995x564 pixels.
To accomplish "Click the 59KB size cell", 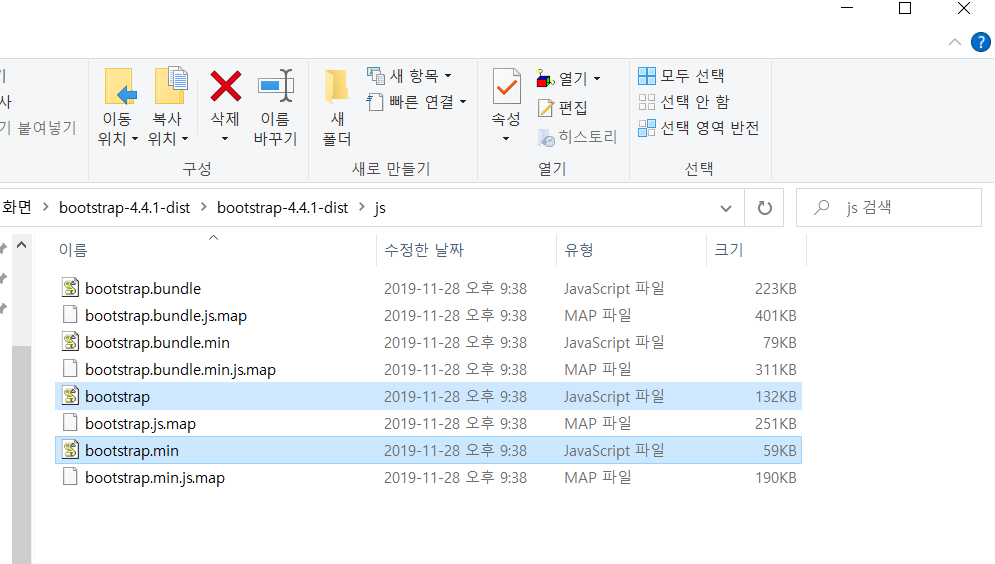I will tap(779, 450).
